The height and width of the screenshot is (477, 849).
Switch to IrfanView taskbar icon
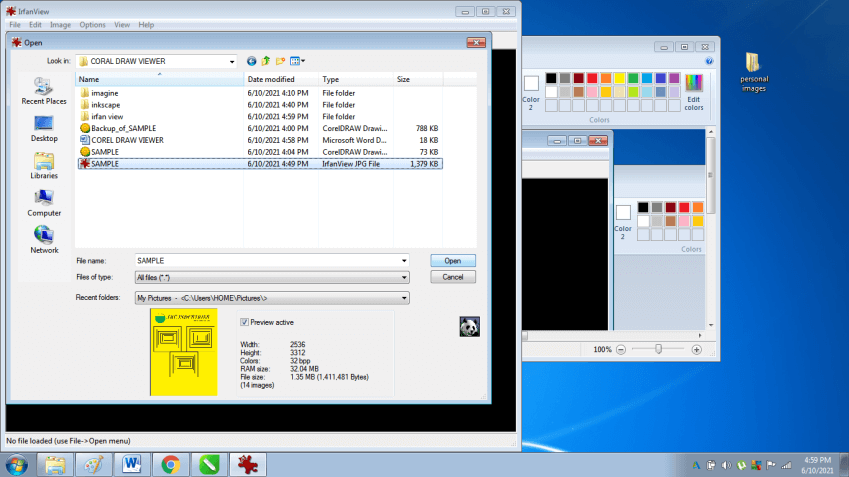pyautogui.click(x=247, y=465)
